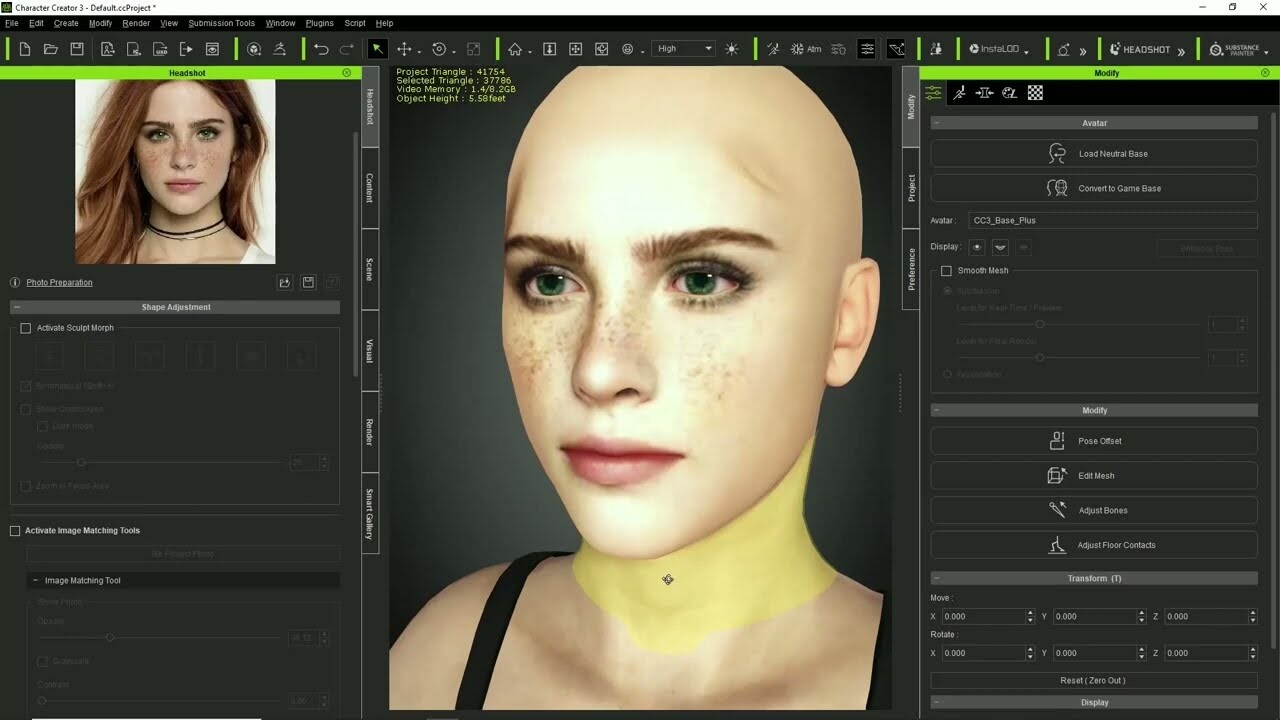The width and height of the screenshot is (1280, 720).
Task: Click the Home camera view icon
Action: point(514,48)
